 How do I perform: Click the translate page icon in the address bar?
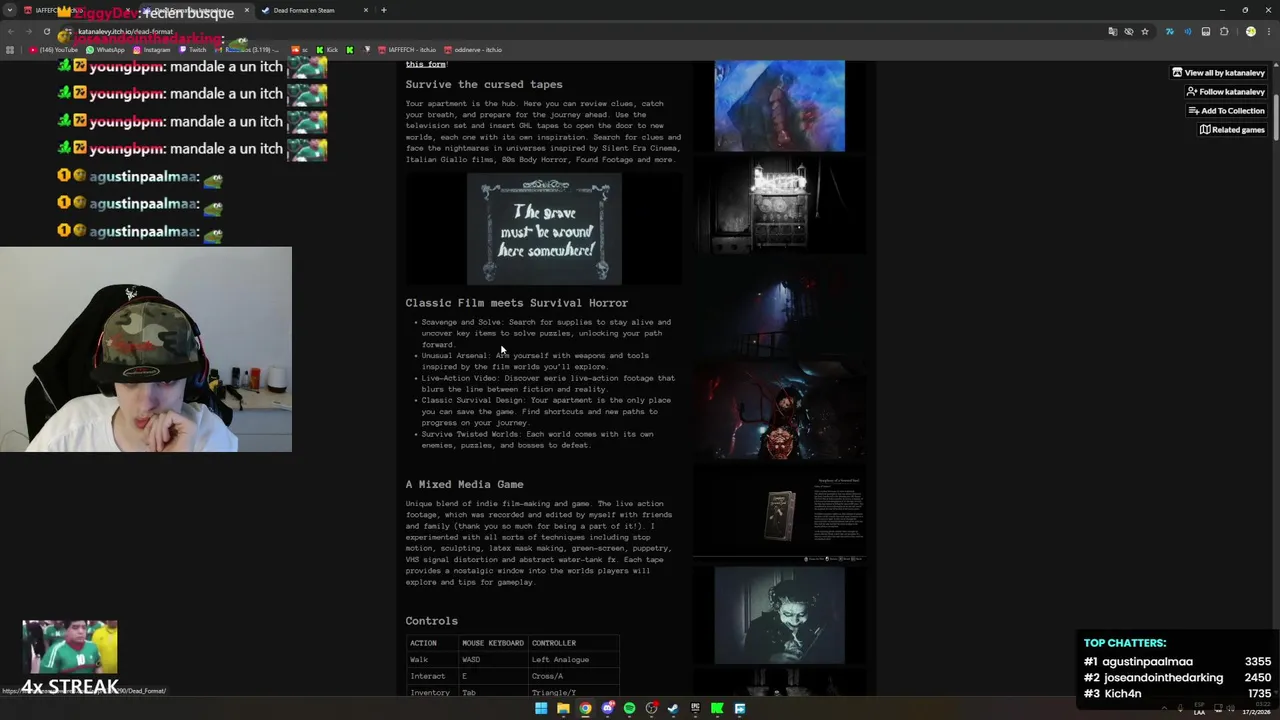coord(1112,32)
